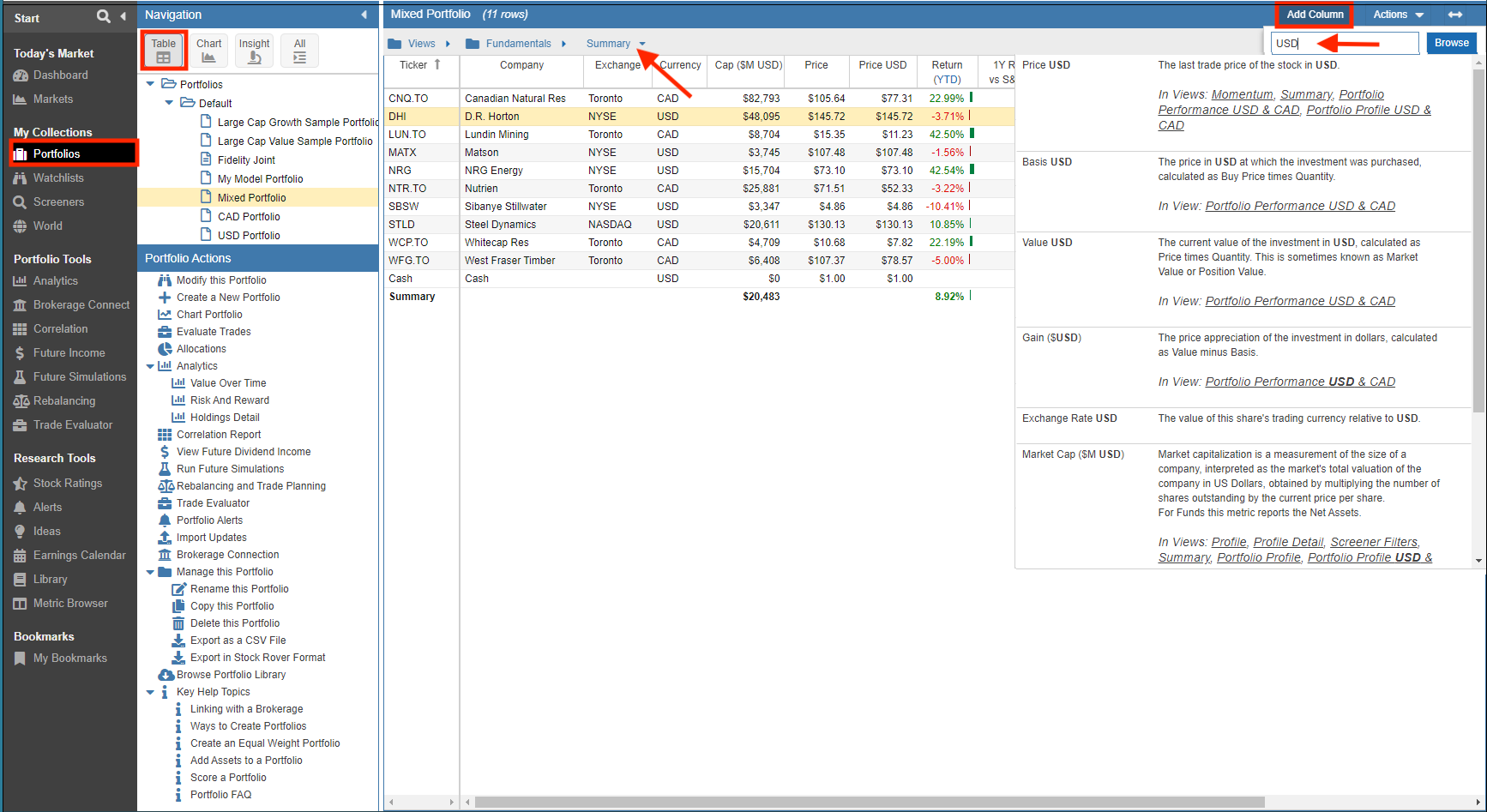Open Future Income dollar icon

[21, 353]
